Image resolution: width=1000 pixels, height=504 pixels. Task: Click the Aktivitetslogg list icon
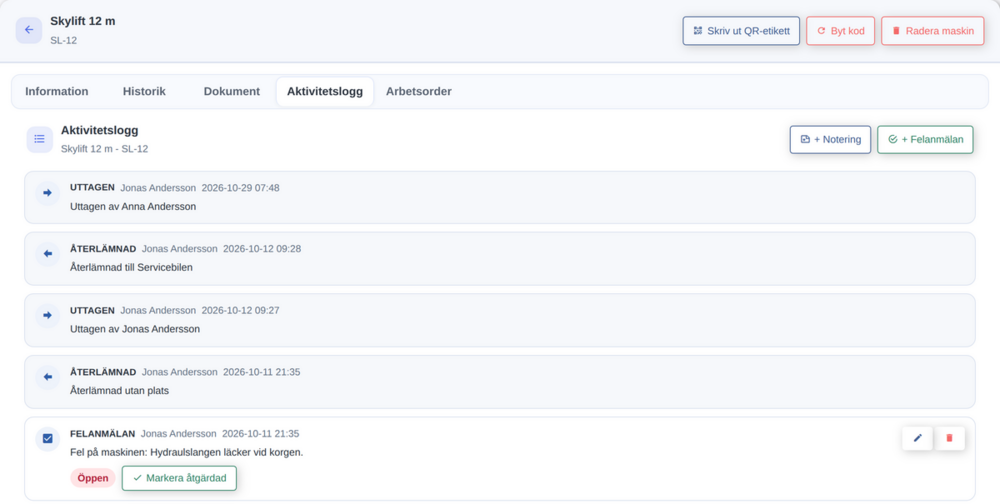click(x=40, y=139)
